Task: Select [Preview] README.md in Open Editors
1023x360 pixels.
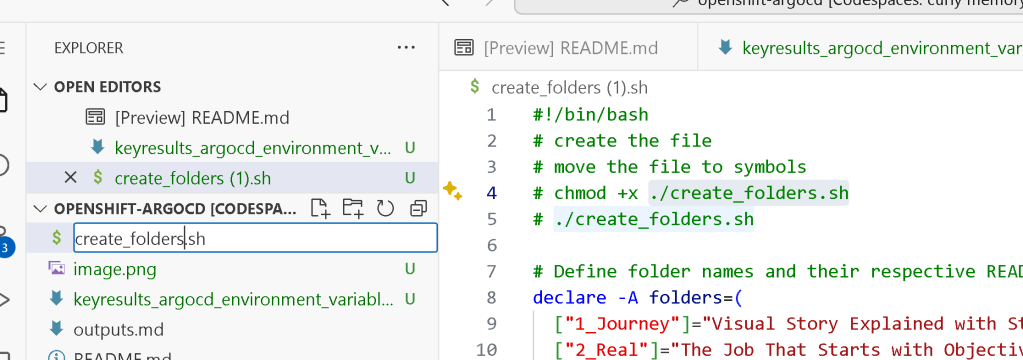Action: 202,118
